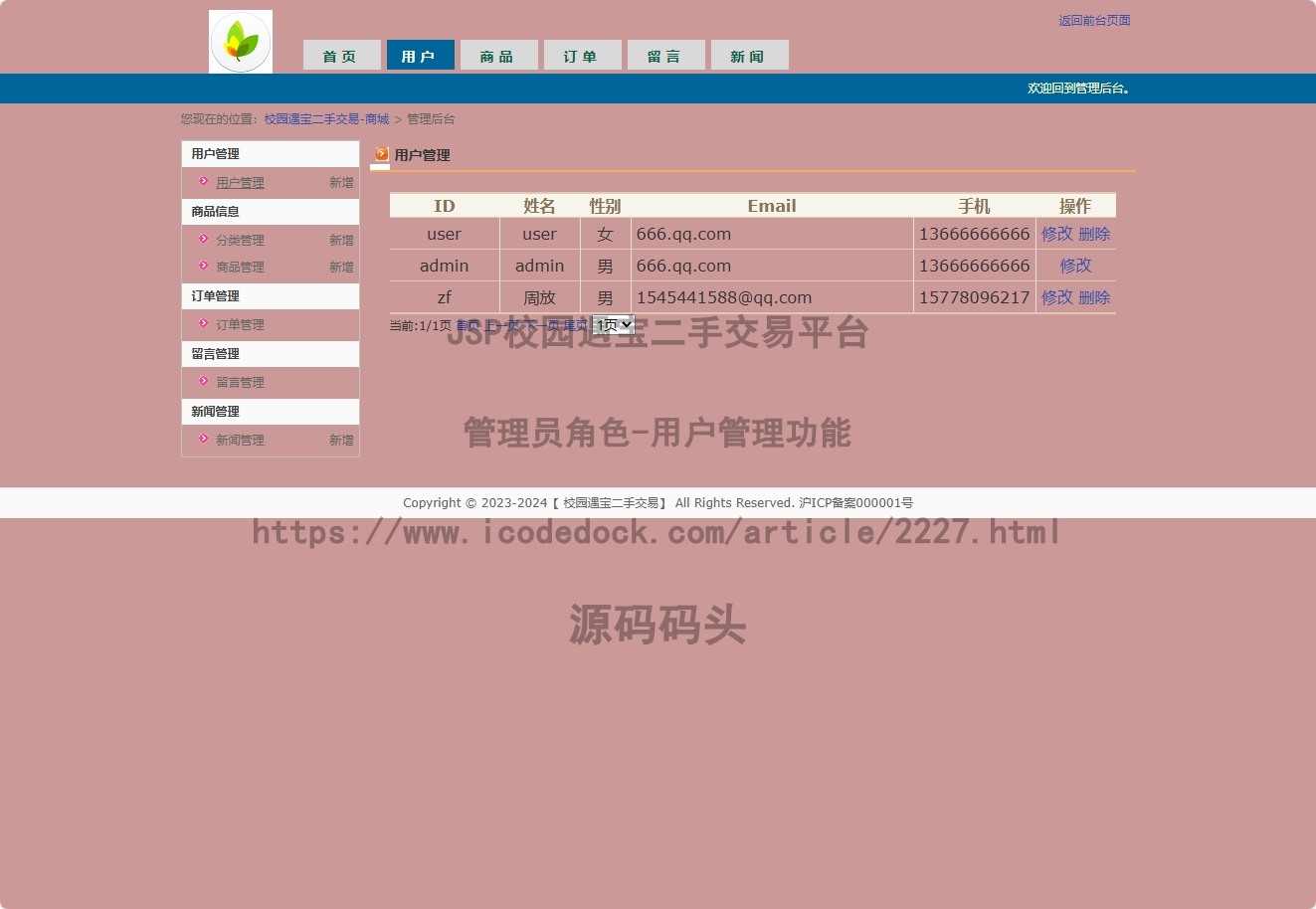Click 修改 for the user row

coord(1057,234)
